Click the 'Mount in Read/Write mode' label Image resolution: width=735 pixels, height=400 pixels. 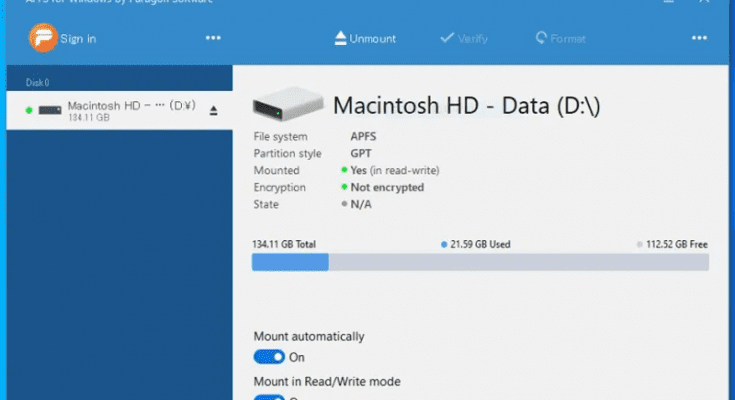click(327, 381)
